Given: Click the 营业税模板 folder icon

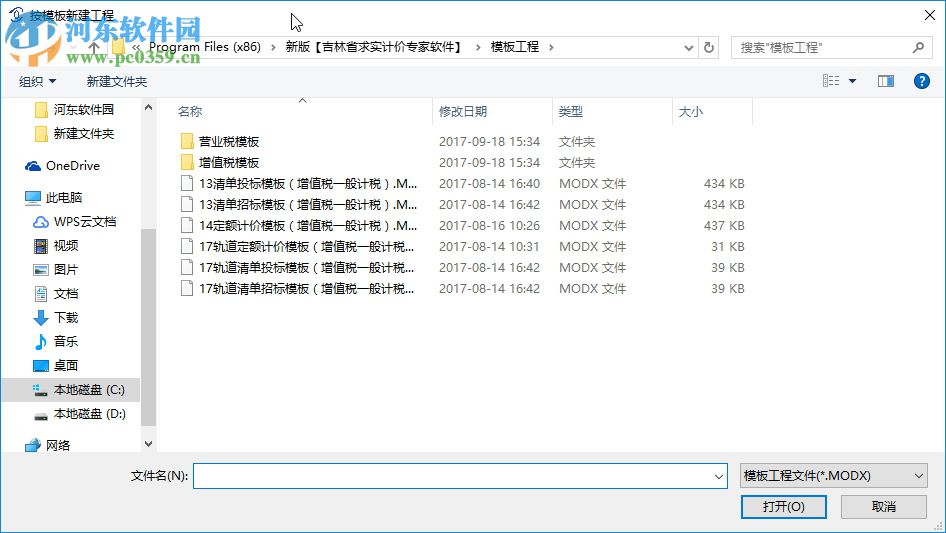Looking at the screenshot, I should tap(187, 141).
